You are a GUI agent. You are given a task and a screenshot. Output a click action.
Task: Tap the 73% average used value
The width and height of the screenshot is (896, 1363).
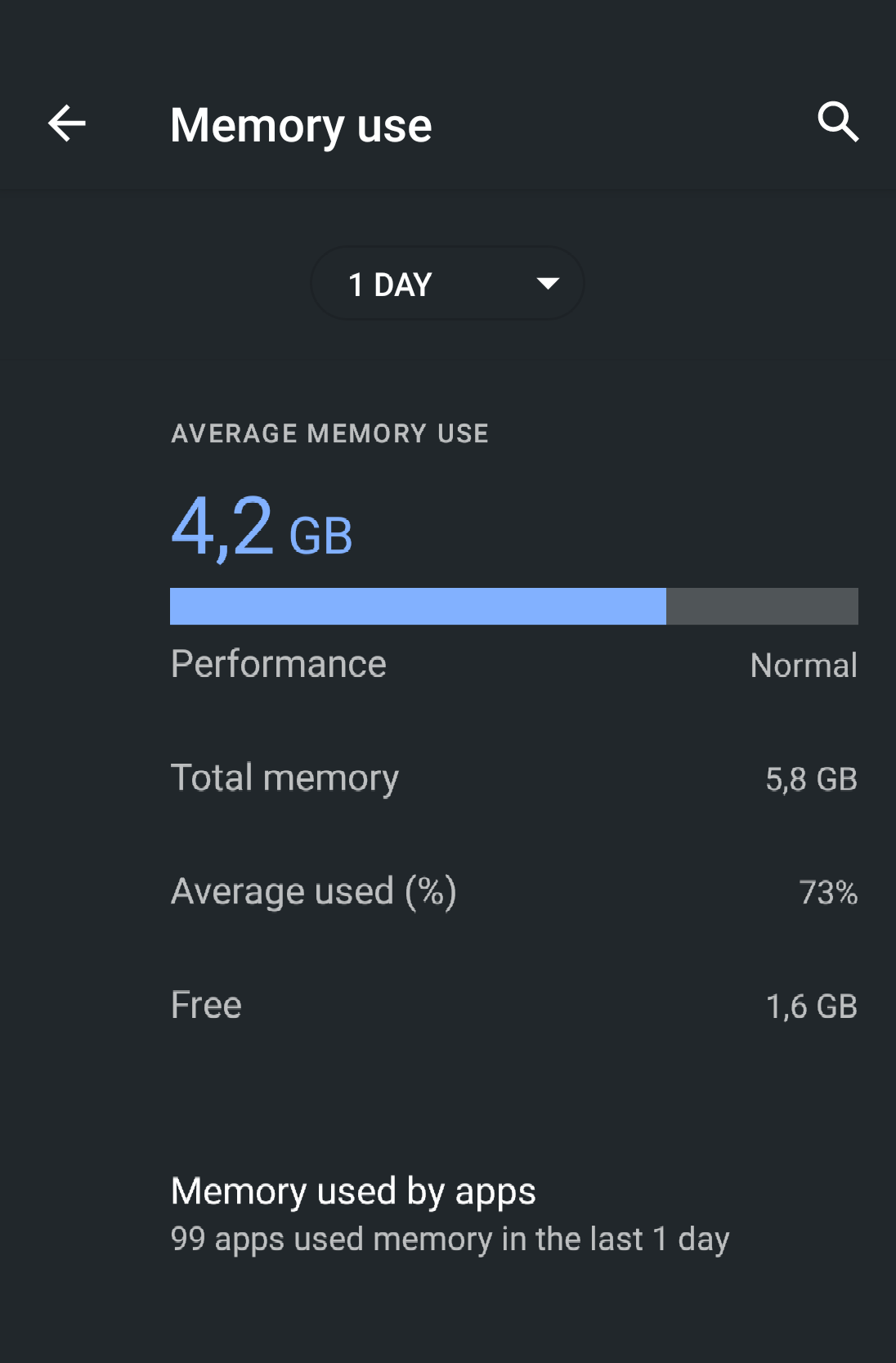(x=828, y=893)
